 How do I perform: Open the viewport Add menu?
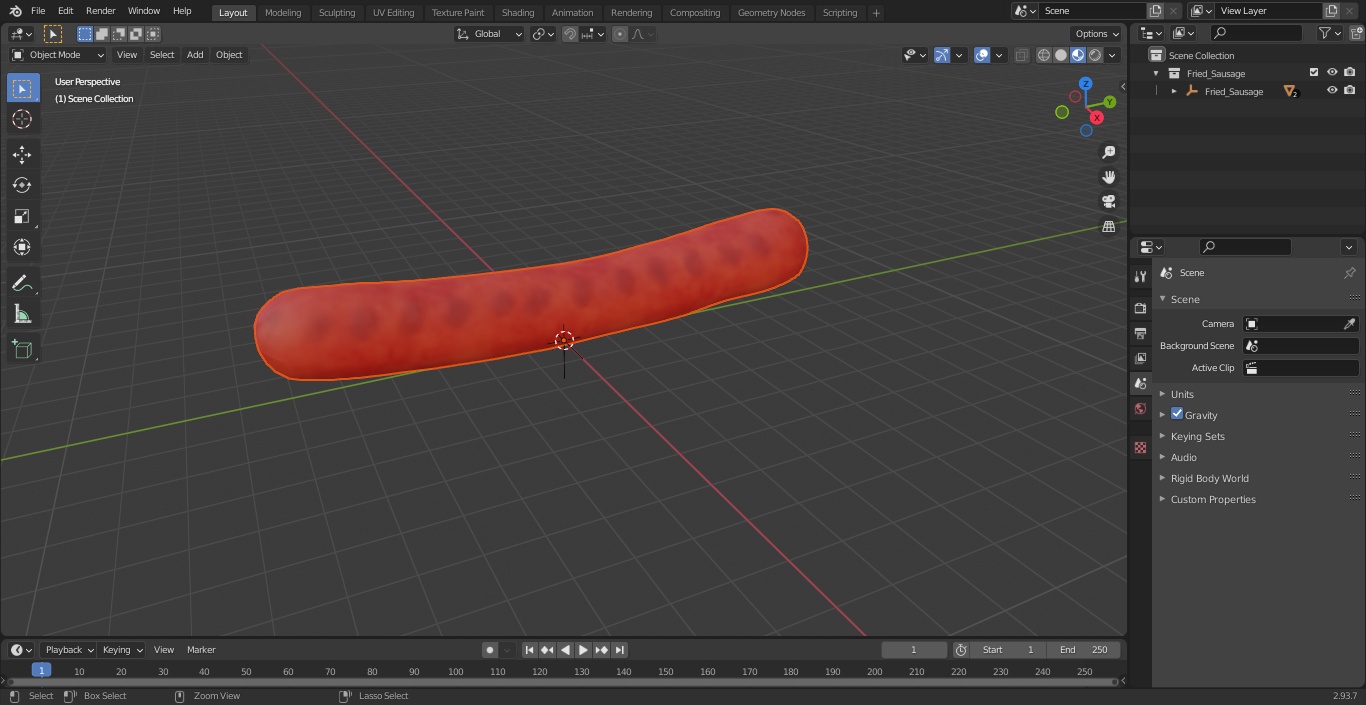point(195,55)
